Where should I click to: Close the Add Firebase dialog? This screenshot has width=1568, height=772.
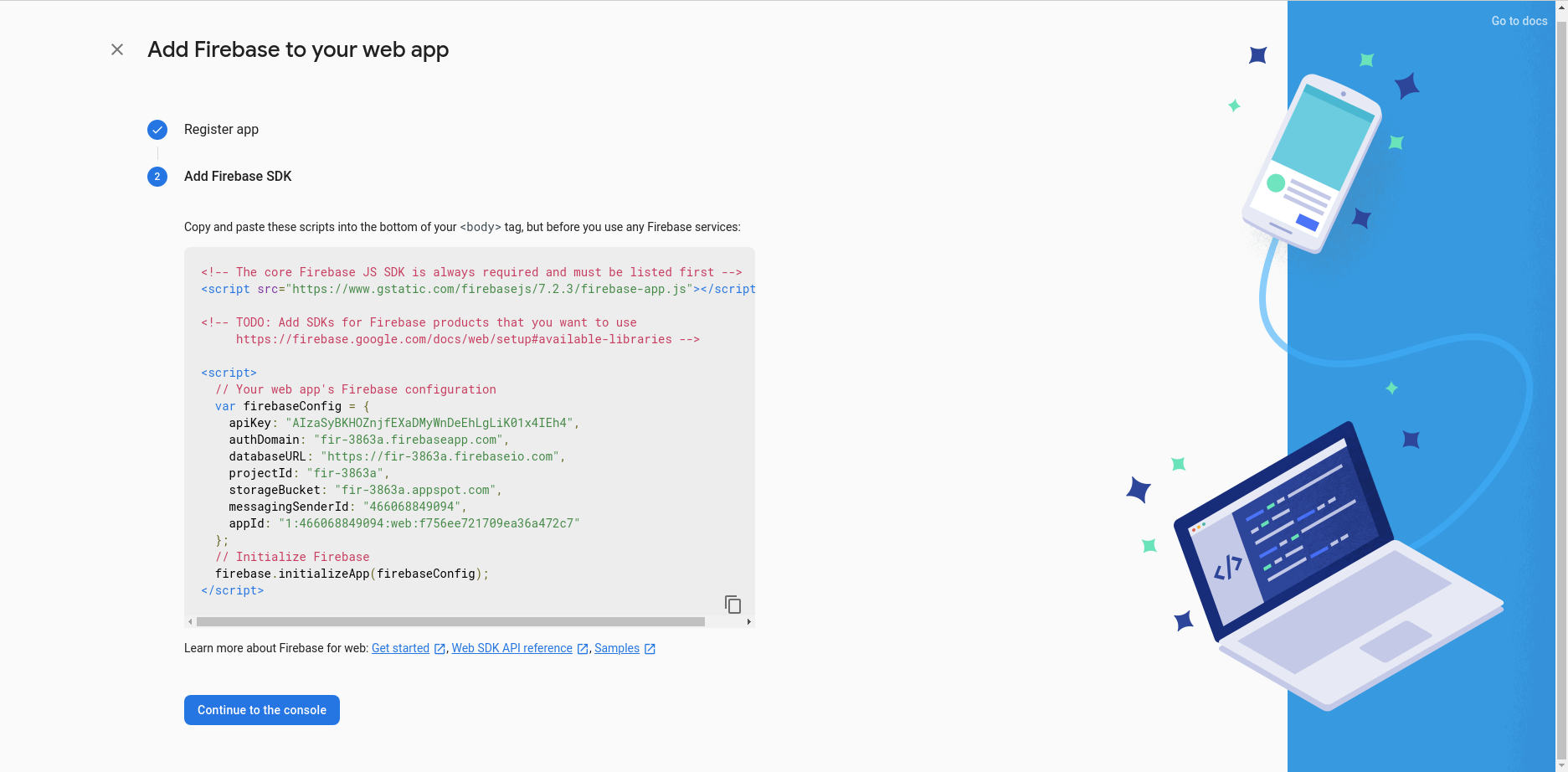[x=117, y=49]
